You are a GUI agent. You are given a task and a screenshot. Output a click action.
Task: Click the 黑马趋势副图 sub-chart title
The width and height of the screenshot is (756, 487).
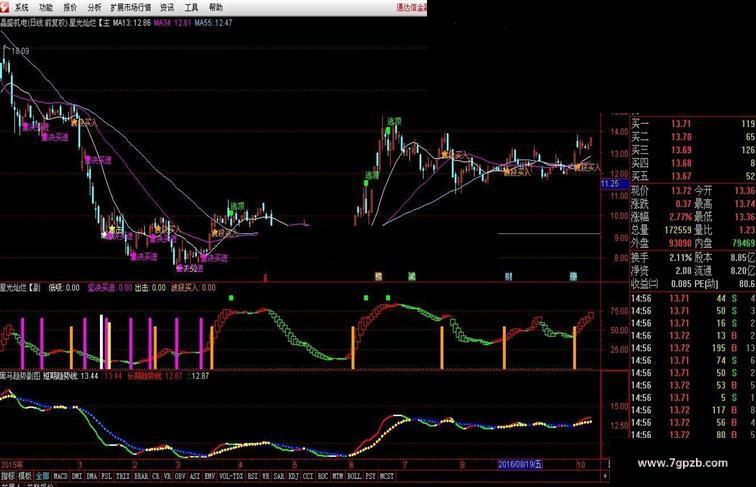pyautogui.click(x=20, y=376)
